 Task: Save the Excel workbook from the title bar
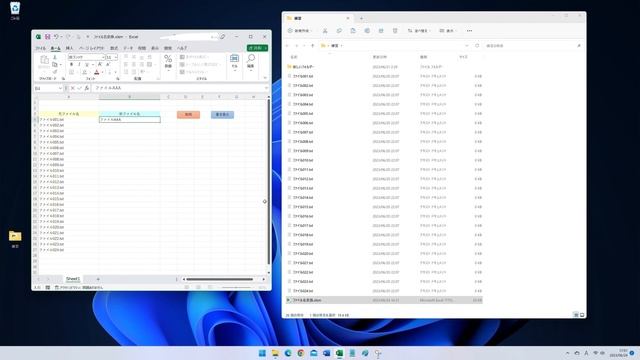[x=47, y=37]
